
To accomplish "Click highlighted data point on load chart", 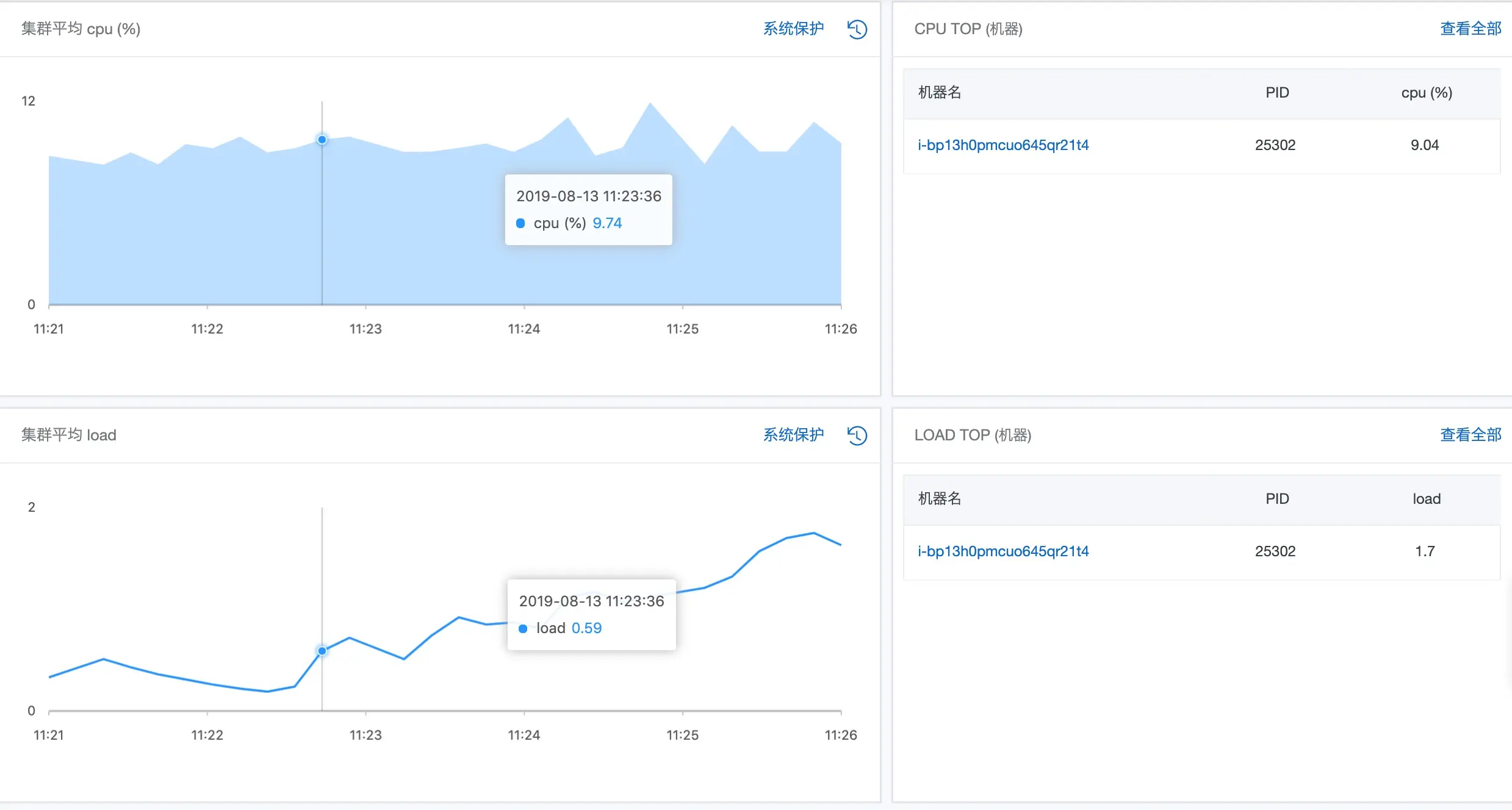I will pyautogui.click(x=322, y=651).
